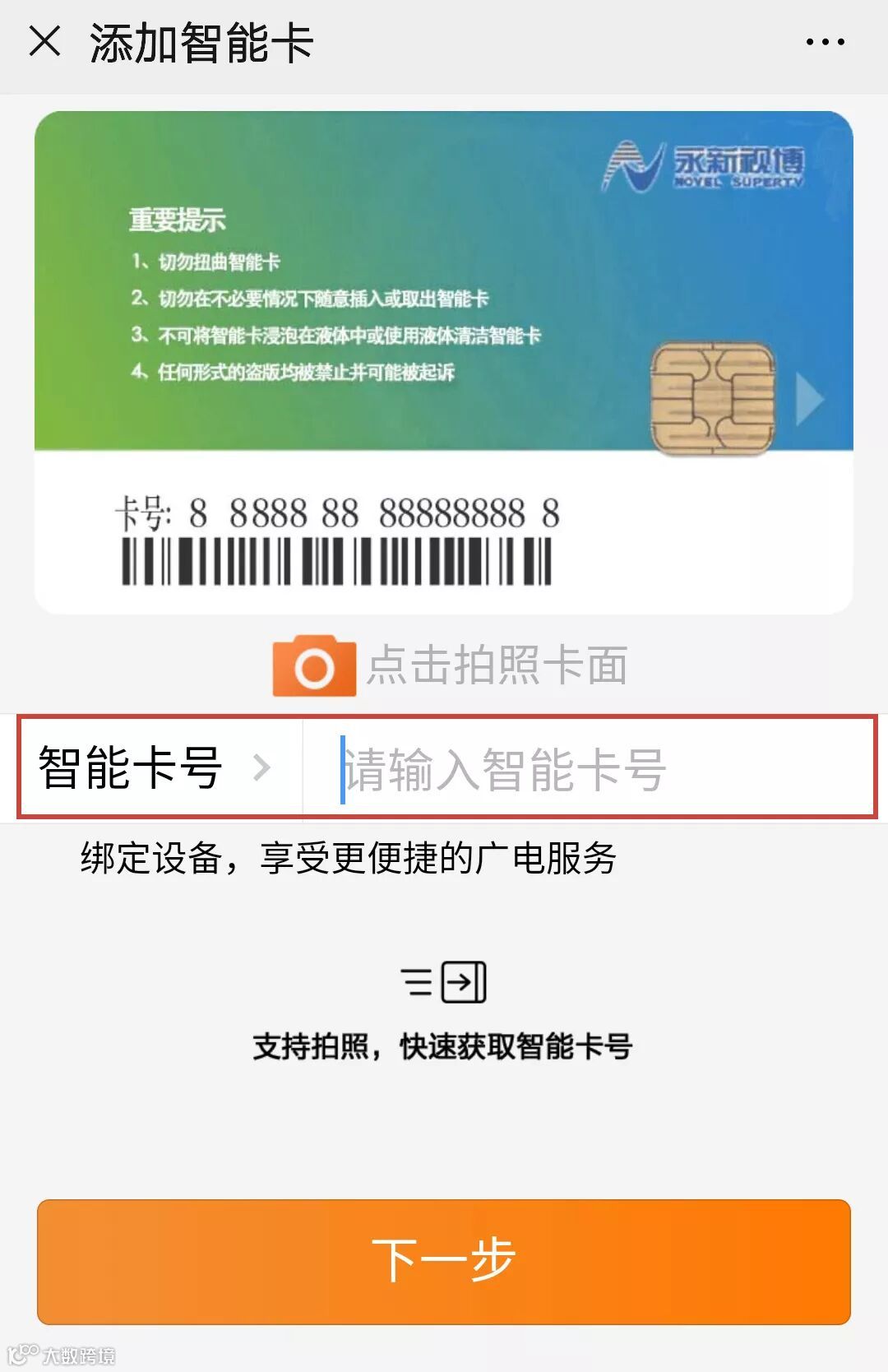888x1372 pixels.
Task: Open the three-dot more options menu
Action: (825, 42)
